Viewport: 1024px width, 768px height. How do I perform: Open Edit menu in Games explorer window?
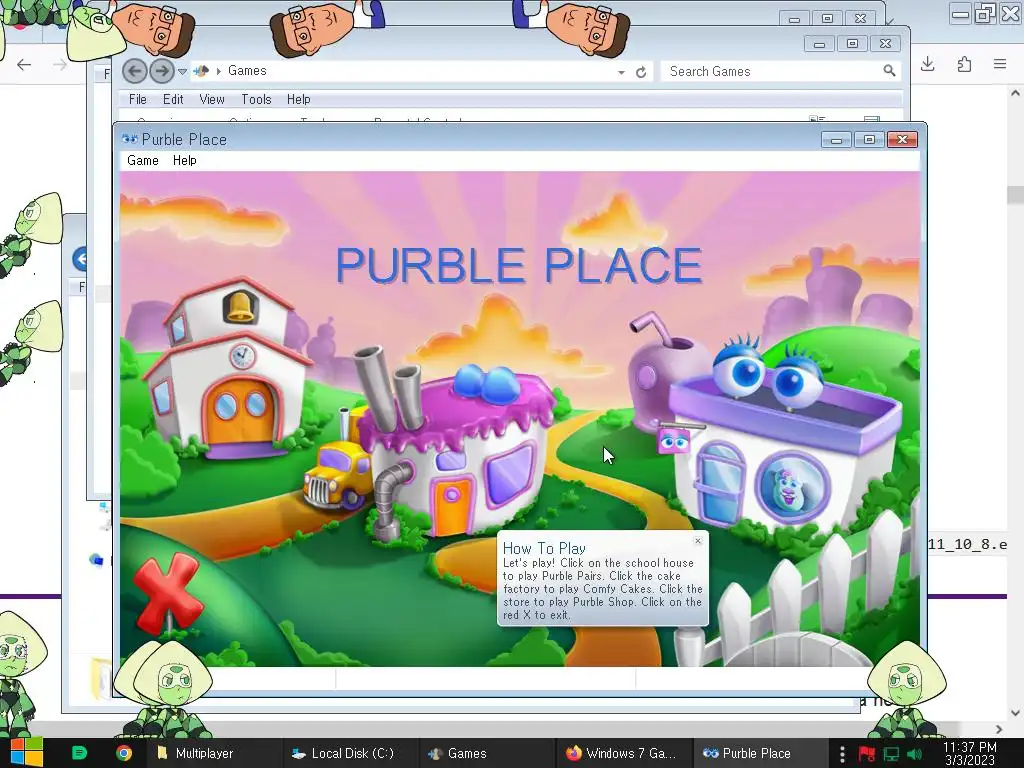[x=173, y=99]
